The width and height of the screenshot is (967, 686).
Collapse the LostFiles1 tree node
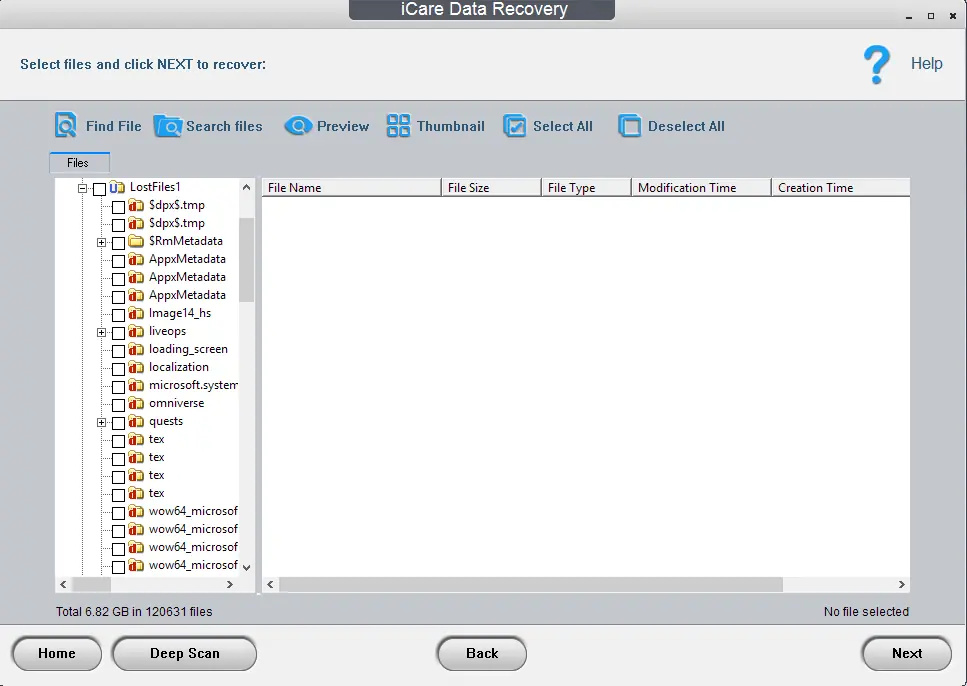pos(82,188)
